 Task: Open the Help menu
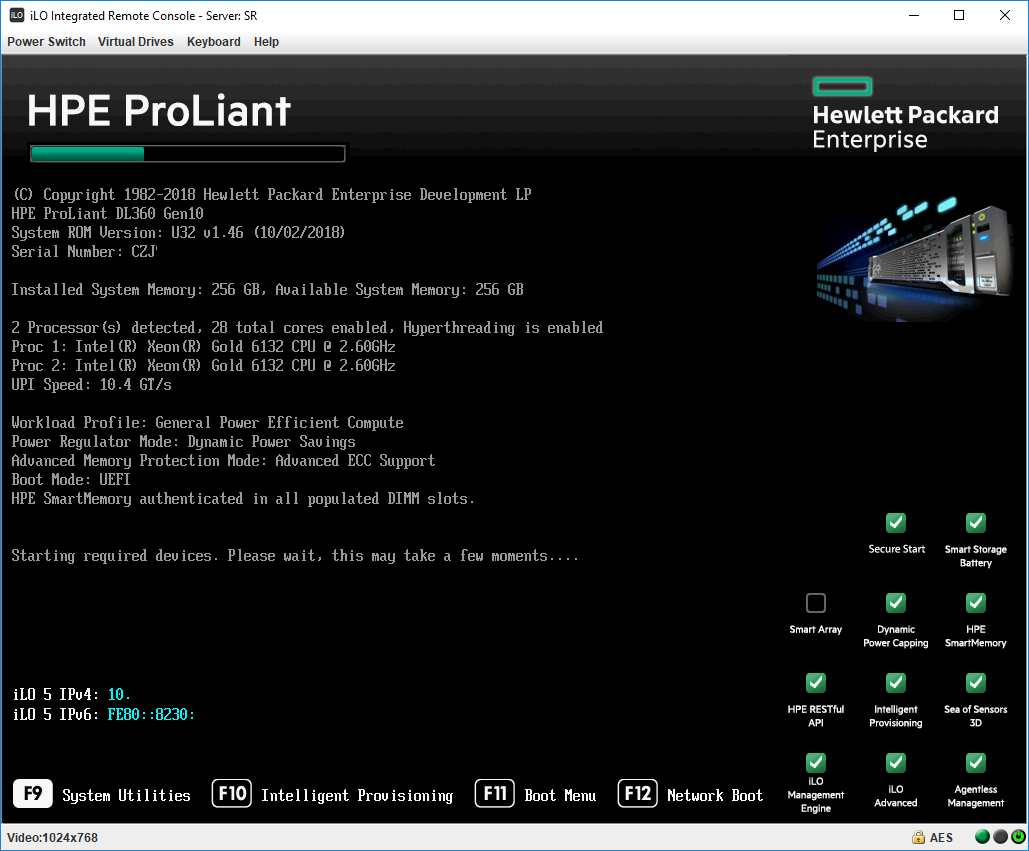coord(266,41)
